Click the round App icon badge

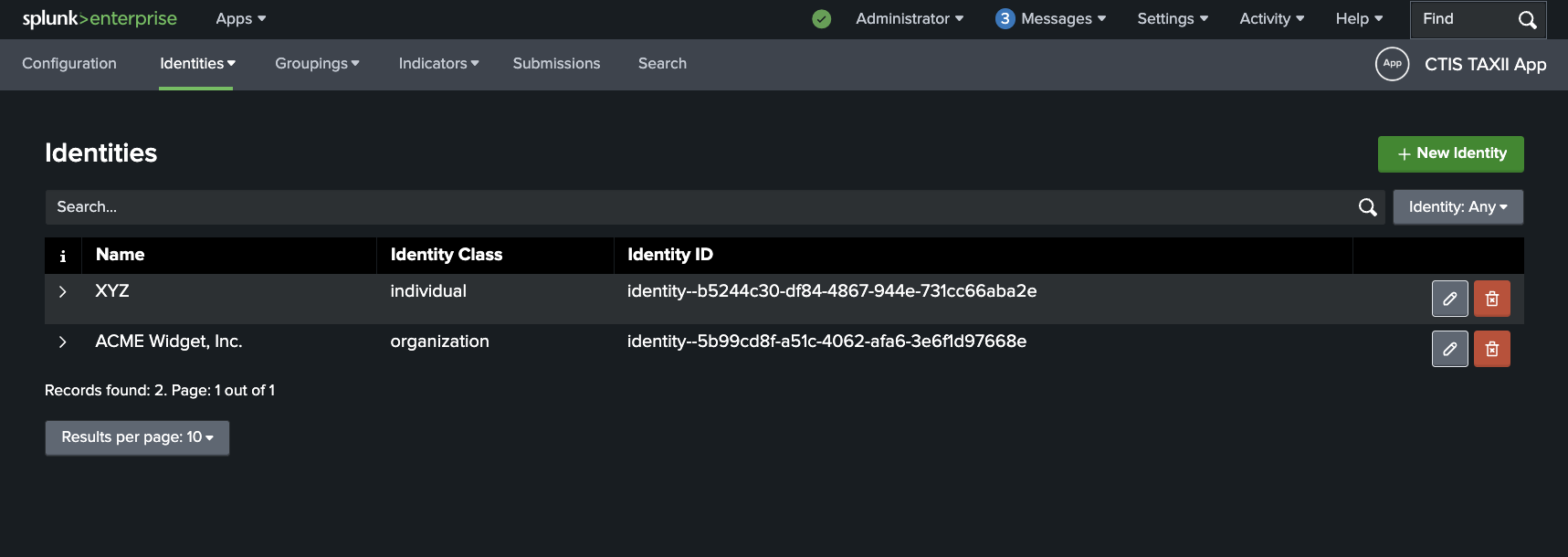[x=1392, y=64]
